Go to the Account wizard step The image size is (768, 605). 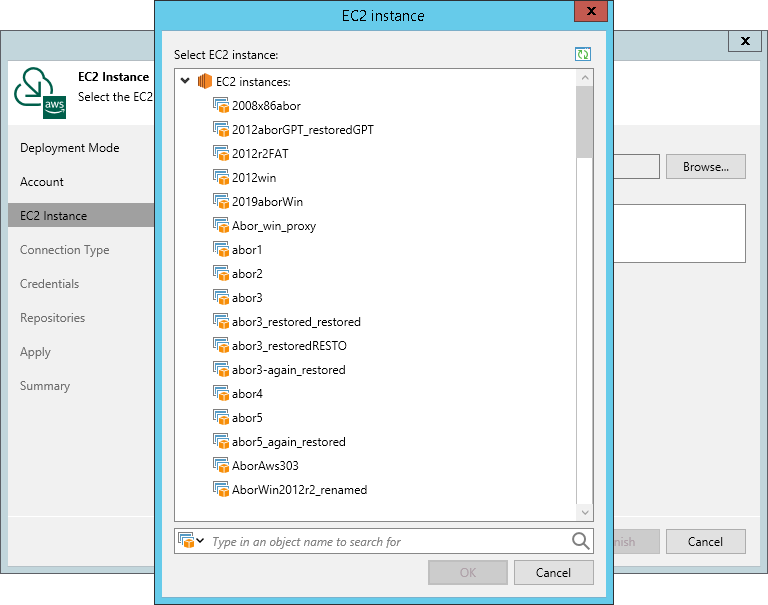pyautogui.click(x=42, y=182)
